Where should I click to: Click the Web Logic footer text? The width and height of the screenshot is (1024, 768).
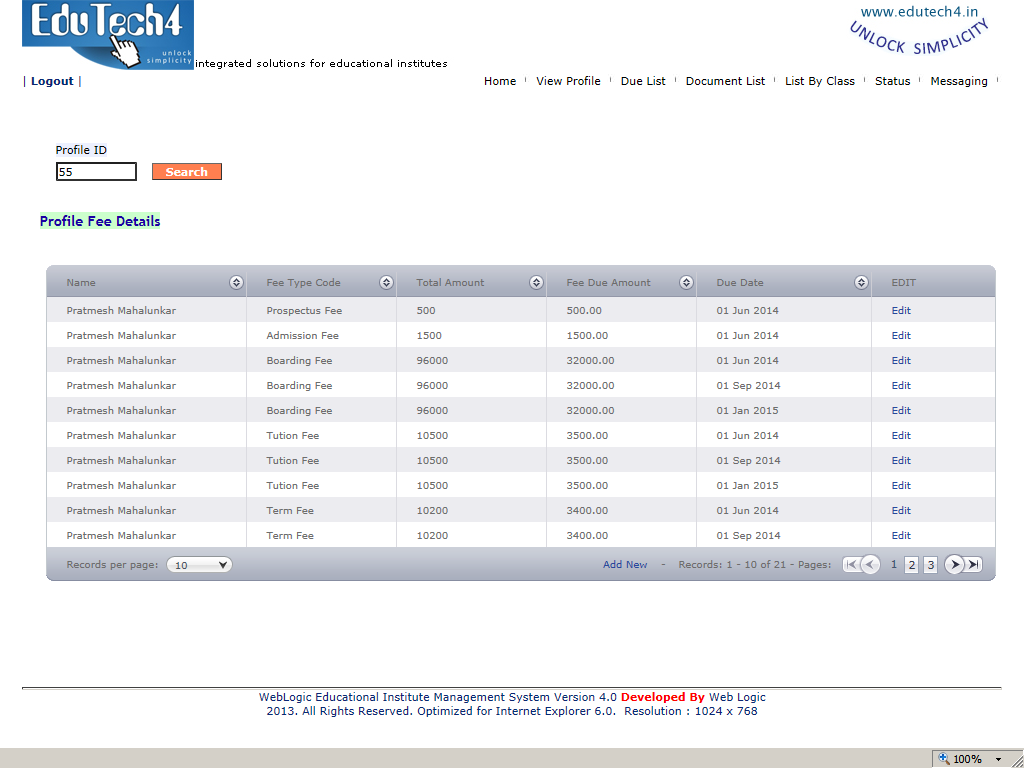click(737, 697)
